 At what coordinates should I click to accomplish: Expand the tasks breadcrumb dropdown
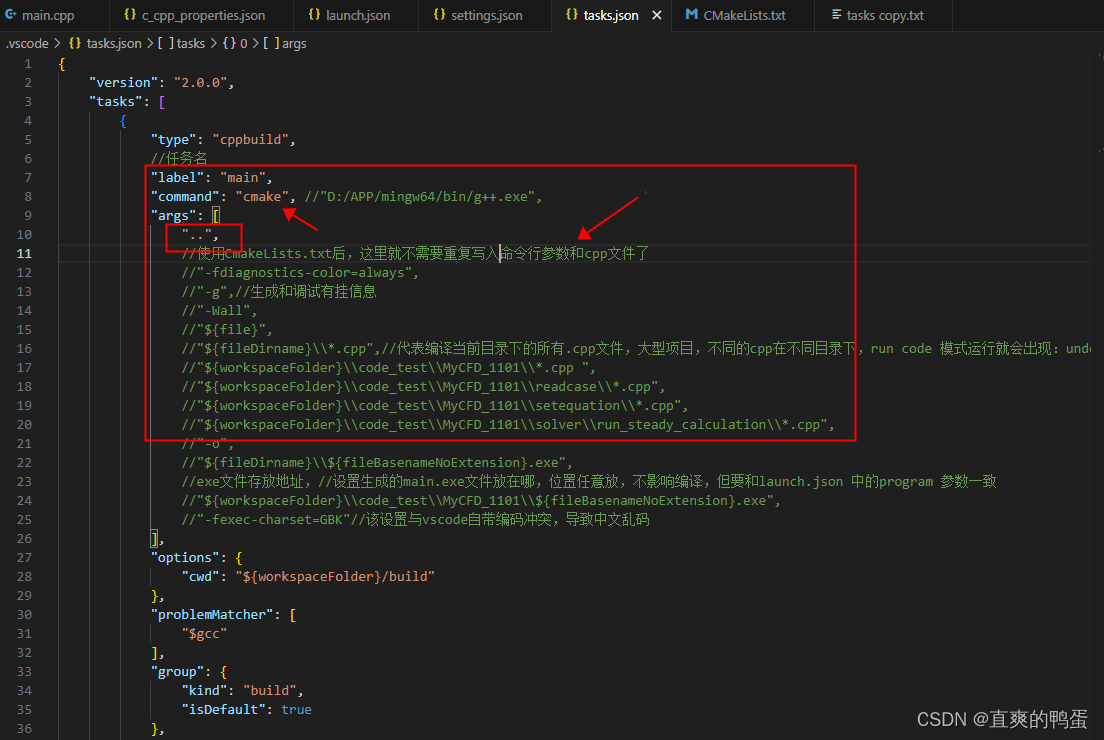pyautogui.click(x=186, y=43)
